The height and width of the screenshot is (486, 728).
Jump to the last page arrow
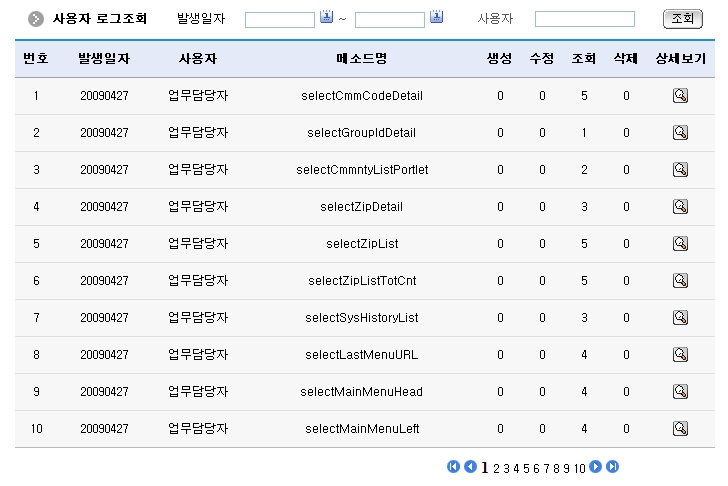613,467
